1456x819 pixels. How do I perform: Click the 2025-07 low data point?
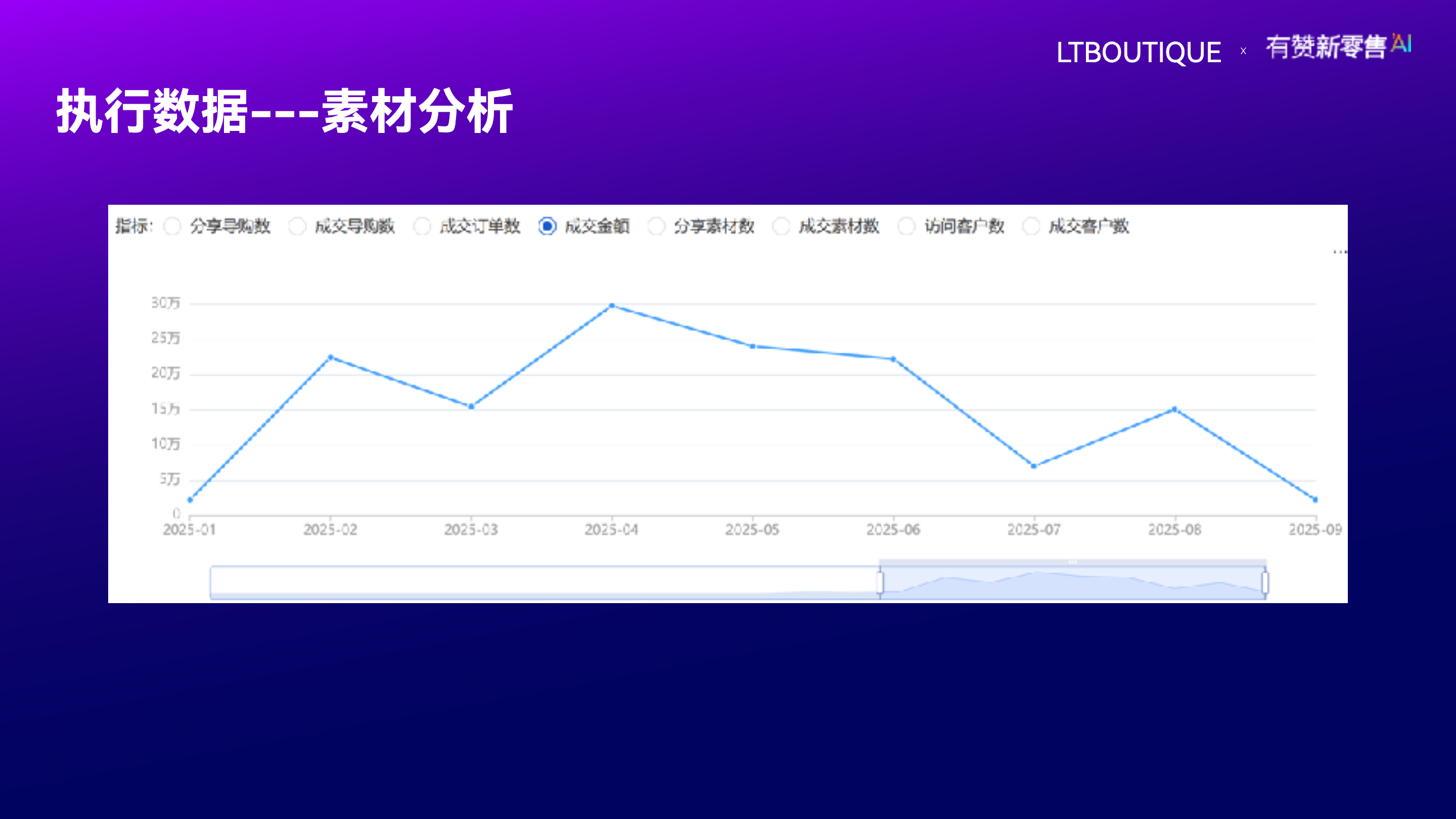pos(1034,466)
